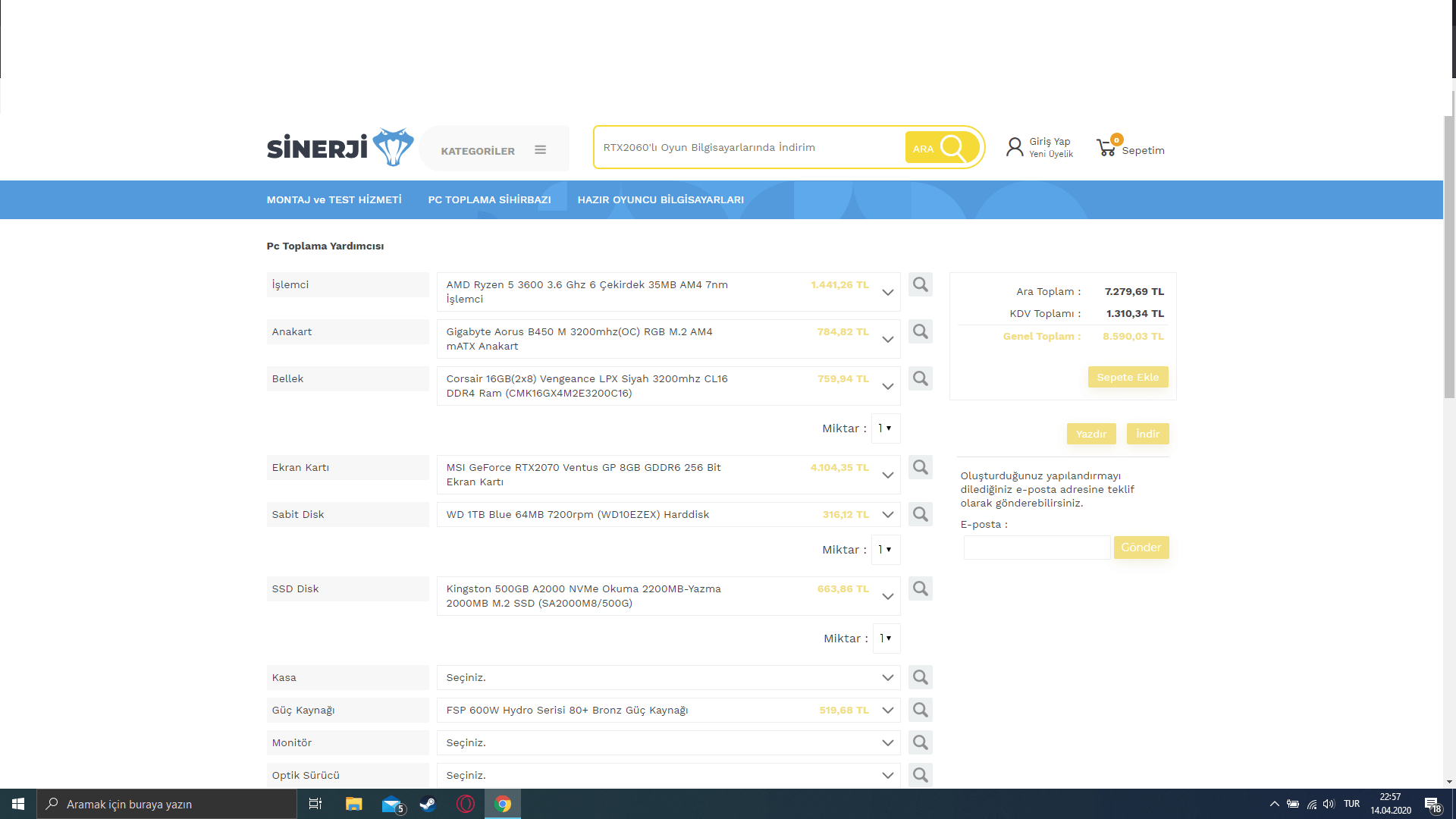The image size is (1456, 819).
Task: Open the Kategoriler hamburger menu
Action: (x=540, y=150)
